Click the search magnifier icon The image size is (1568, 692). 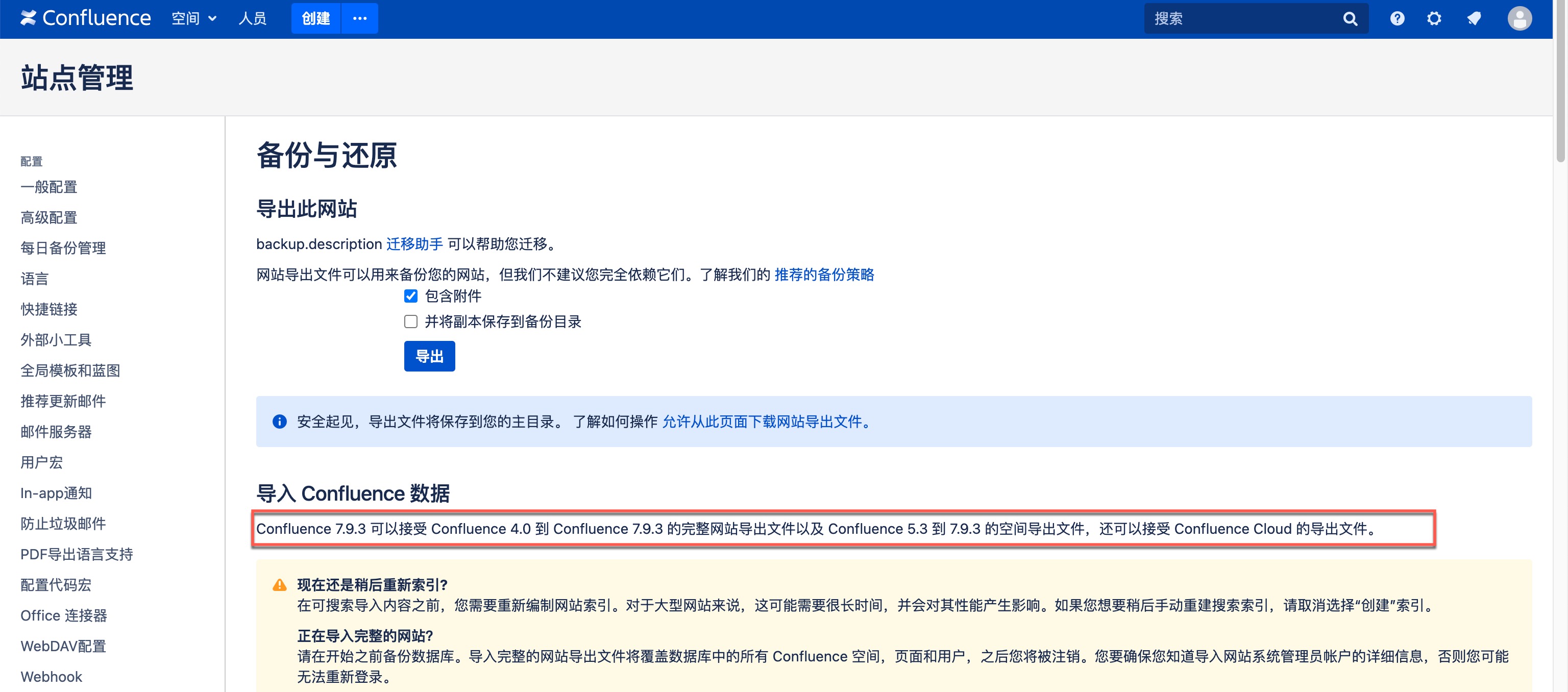click(x=1350, y=18)
